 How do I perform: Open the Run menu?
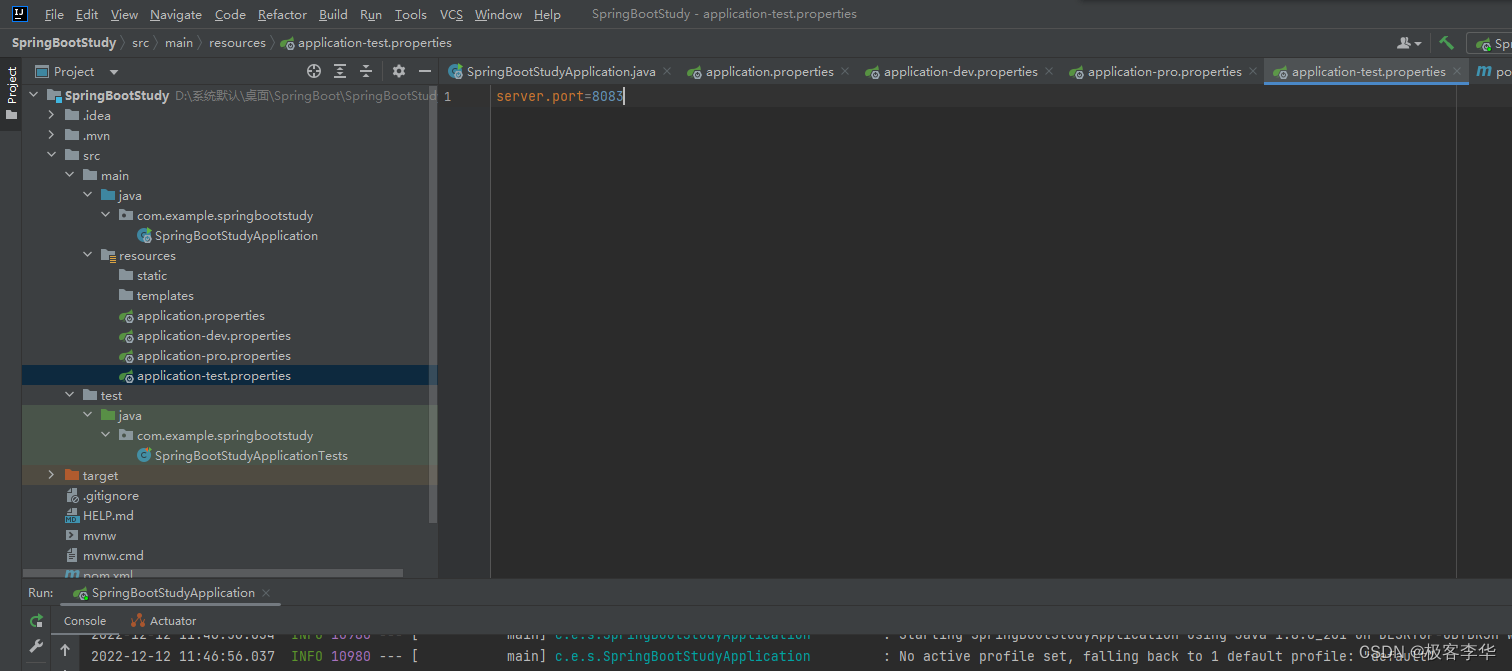pos(371,15)
